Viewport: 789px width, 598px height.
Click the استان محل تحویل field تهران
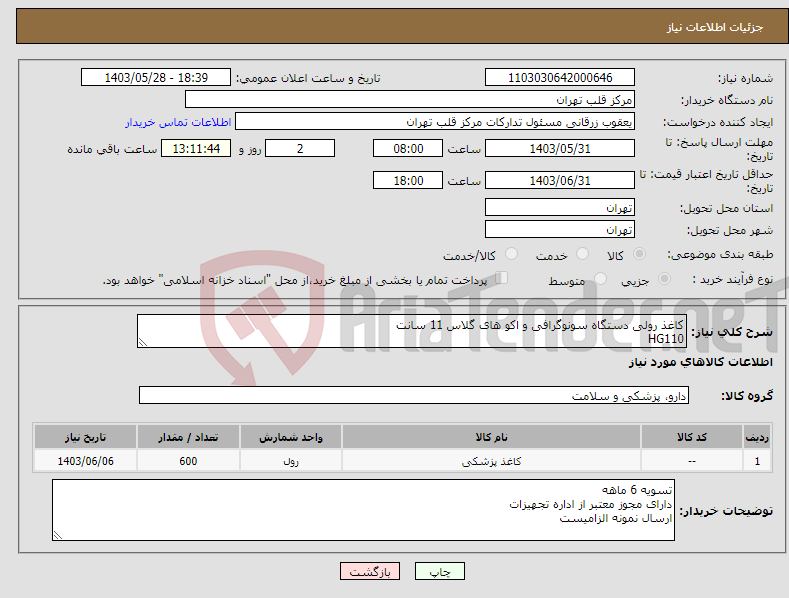560,207
